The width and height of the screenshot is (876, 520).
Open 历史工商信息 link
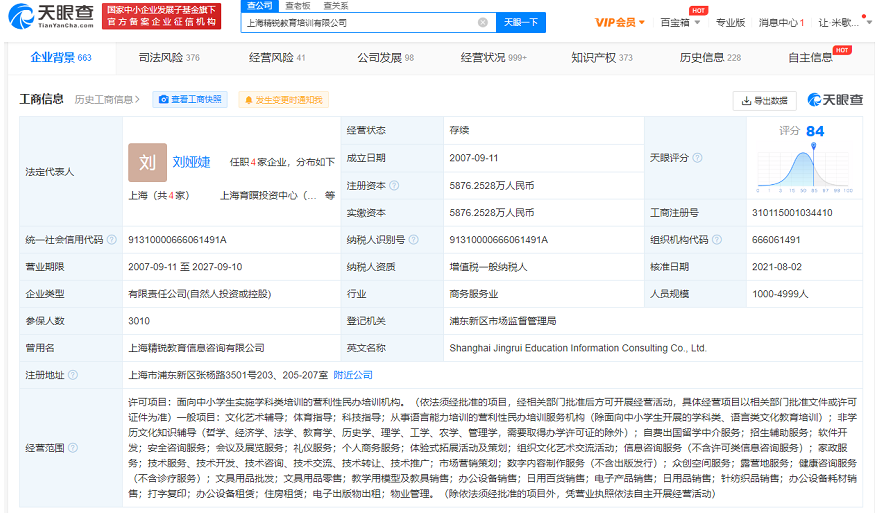pos(107,99)
